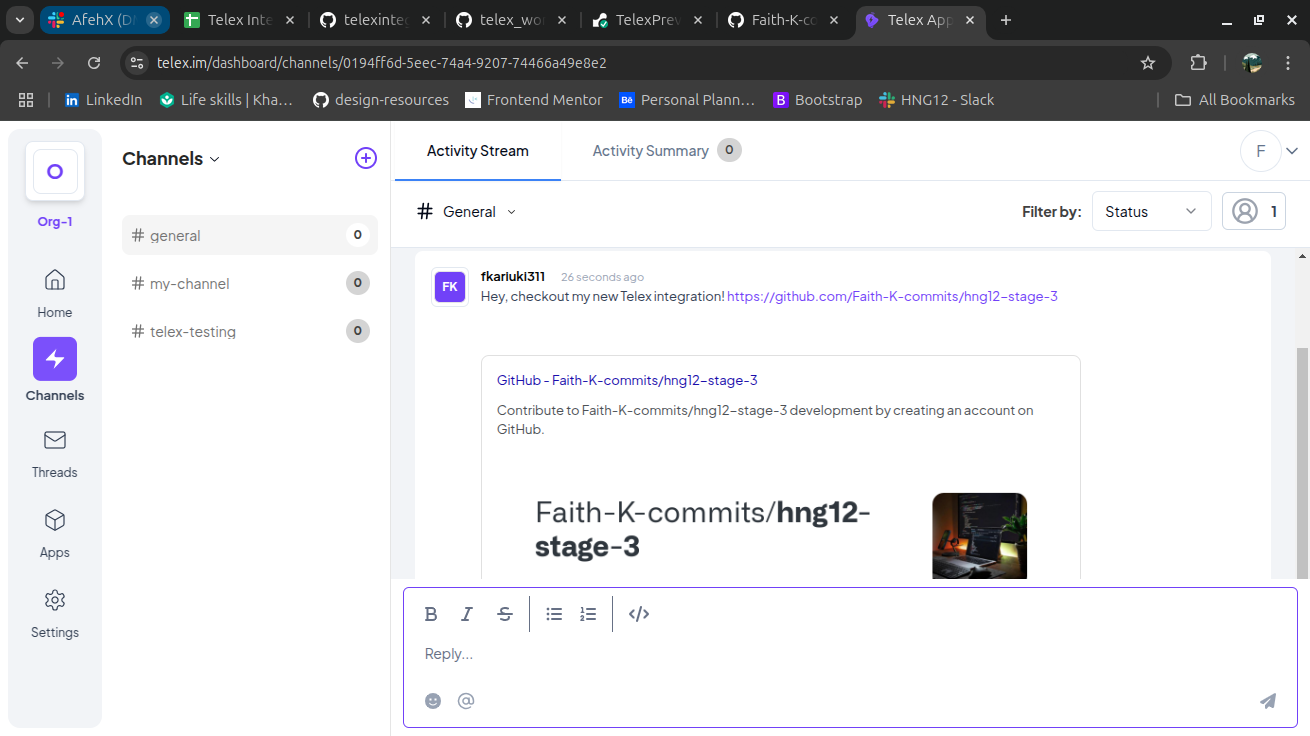
Task: Open design-resources bookmark
Action: pos(381,100)
